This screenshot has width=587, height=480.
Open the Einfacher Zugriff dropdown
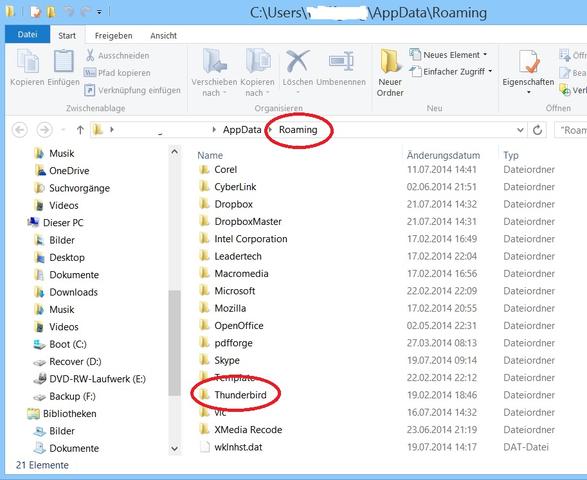(451, 71)
